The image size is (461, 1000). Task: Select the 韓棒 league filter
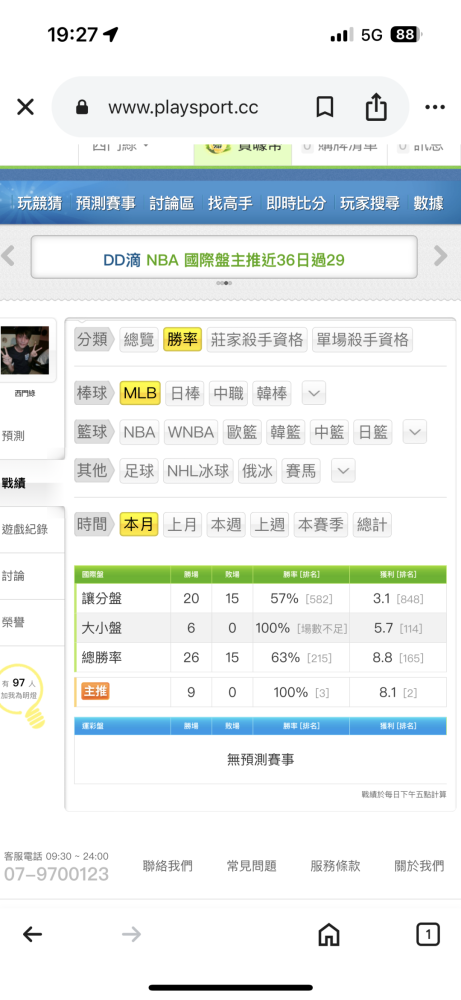[272, 393]
